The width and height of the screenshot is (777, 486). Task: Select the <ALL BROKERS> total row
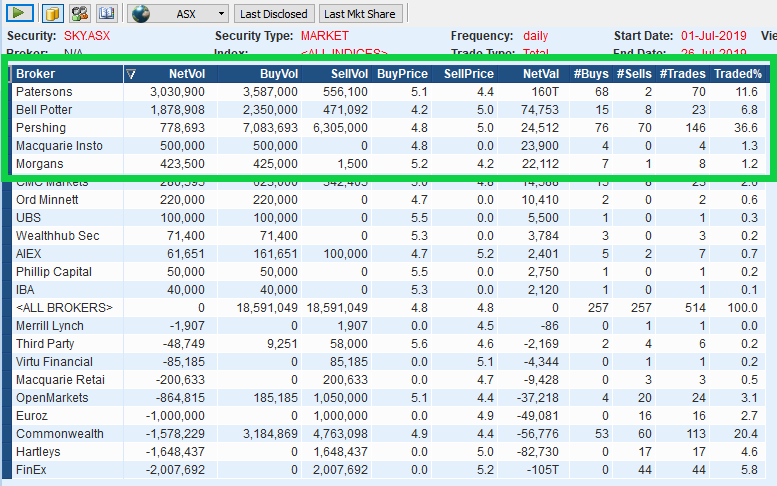point(389,308)
